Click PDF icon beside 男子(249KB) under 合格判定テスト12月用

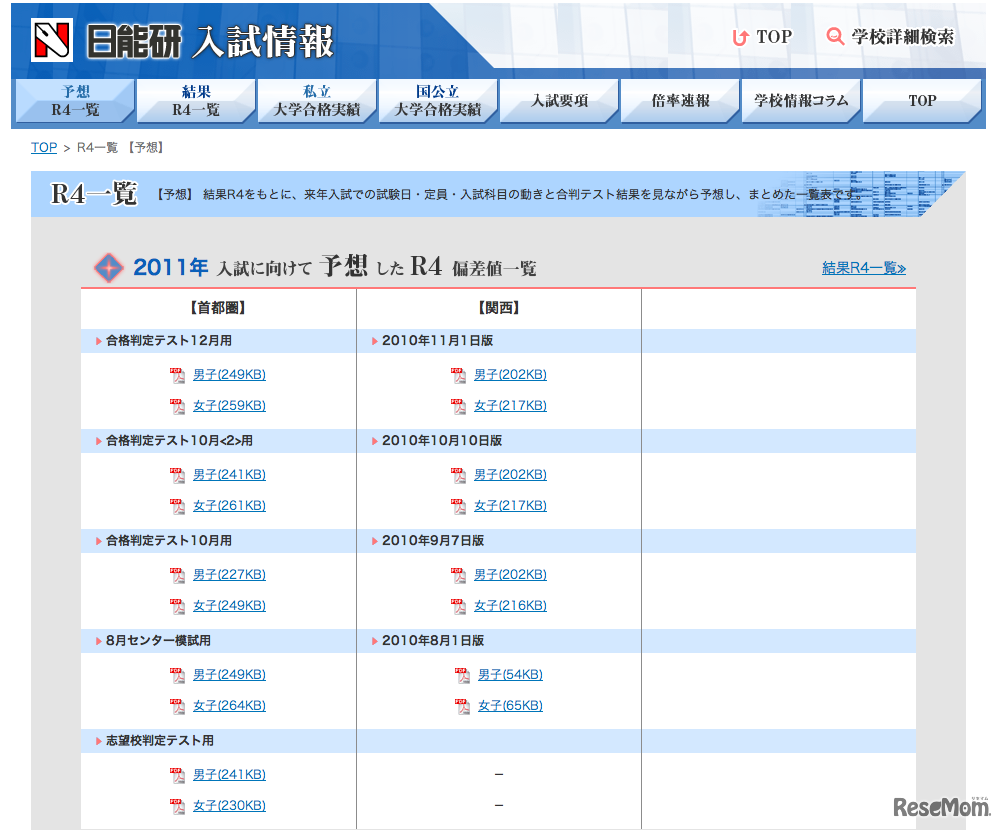pyautogui.click(x=177, y=375)
